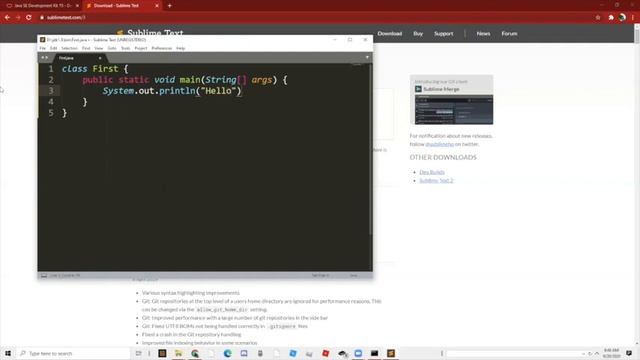Click on the word 'println' in the code
Image resolution: width=640 pixels, height=360 pixels.
(177, 91)
